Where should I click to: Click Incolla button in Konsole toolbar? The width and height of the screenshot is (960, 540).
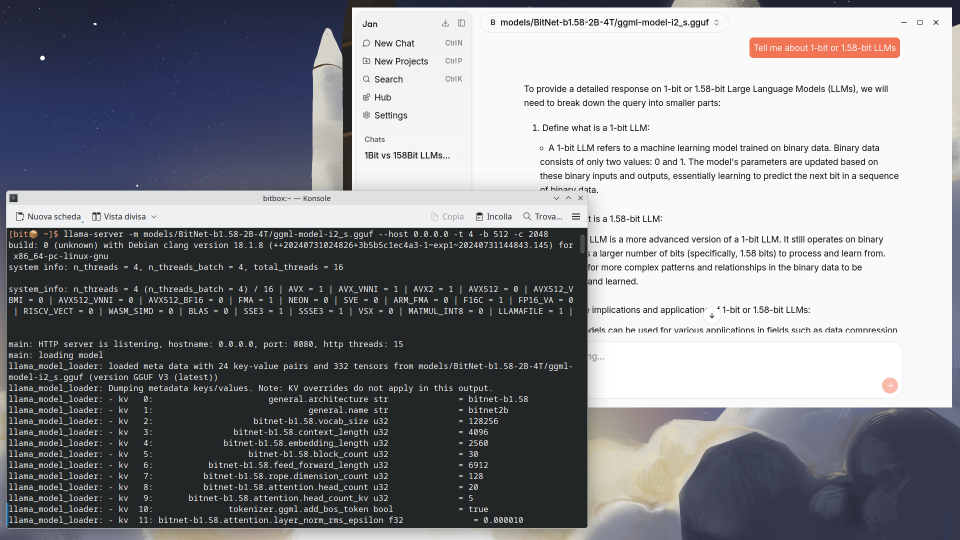[x=493, y=217]
